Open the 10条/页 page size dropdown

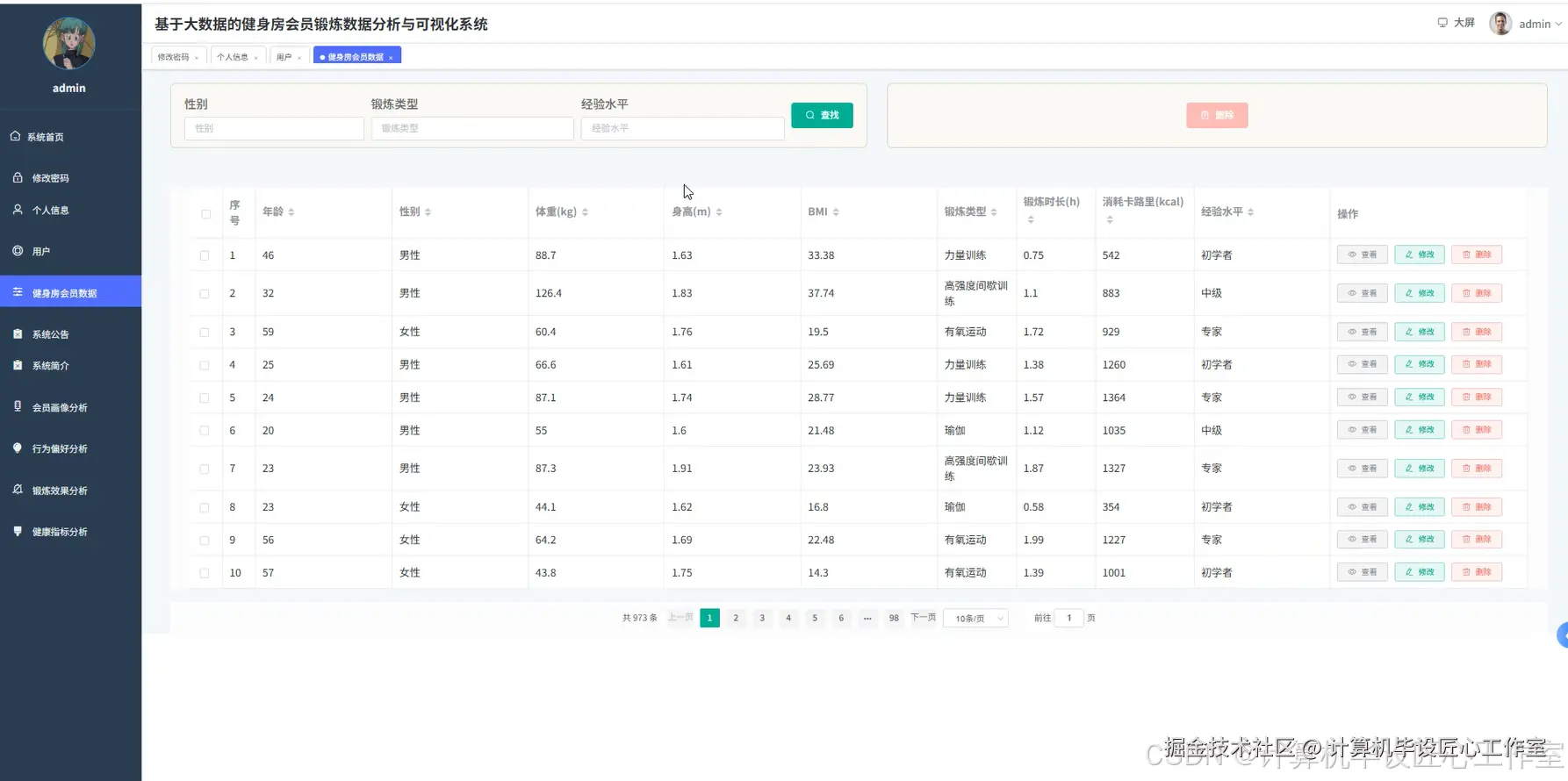(975, 619)
